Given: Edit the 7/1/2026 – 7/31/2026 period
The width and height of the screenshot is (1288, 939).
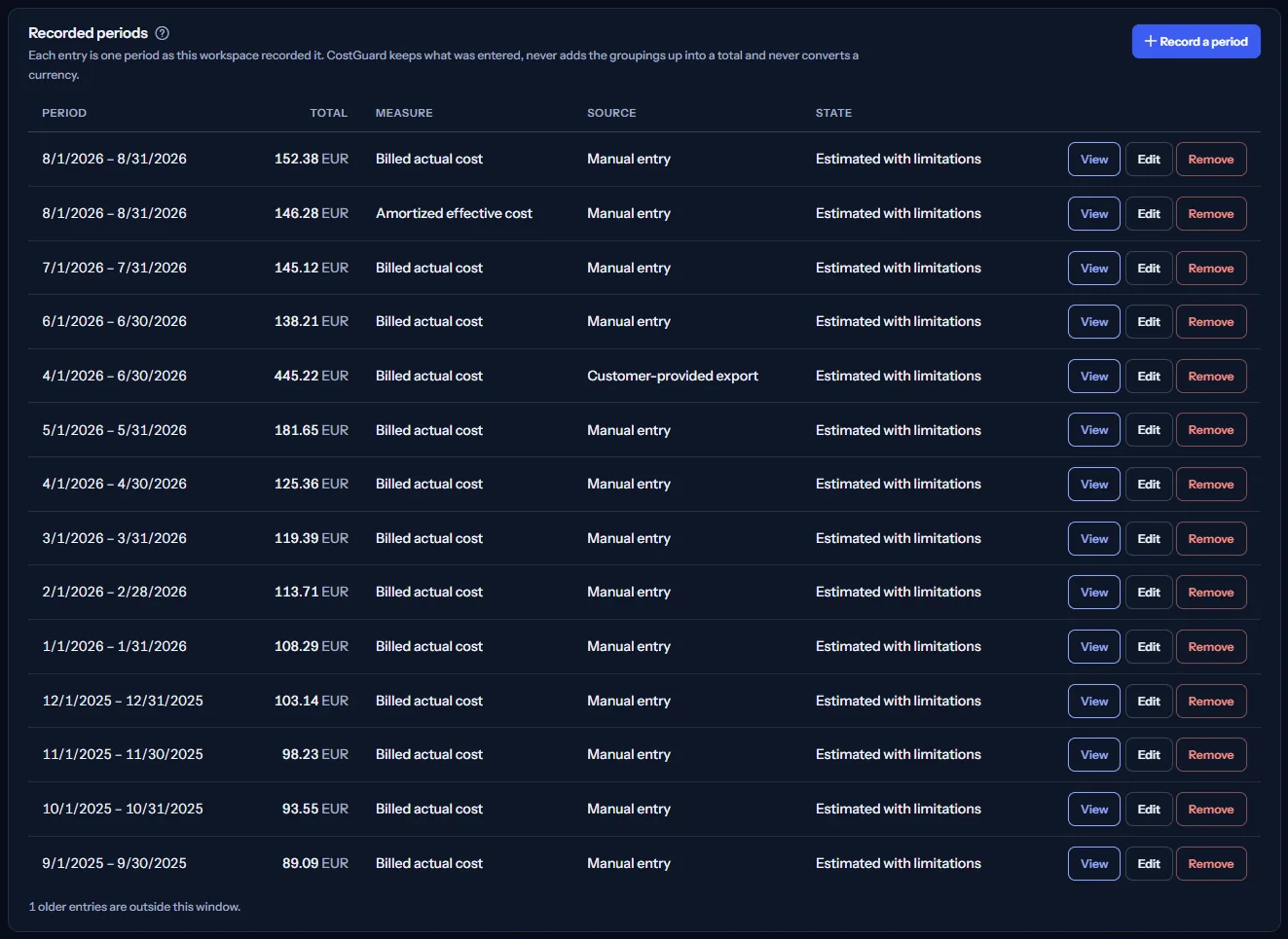Looking at the screenshot, I should pyautogui.click(x=1149, y=269).
